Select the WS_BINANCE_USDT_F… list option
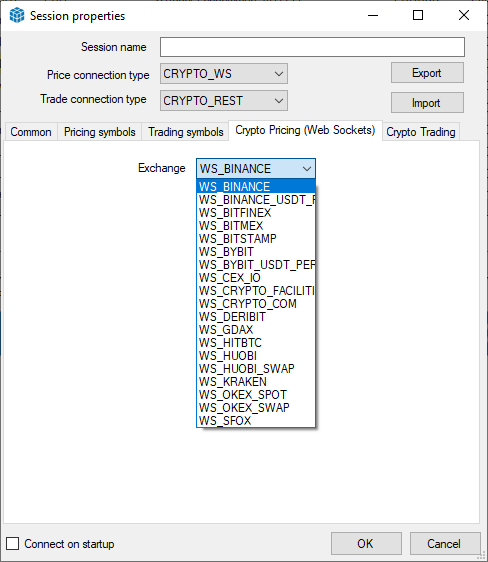The image size is (488, 562). [256, 200]
